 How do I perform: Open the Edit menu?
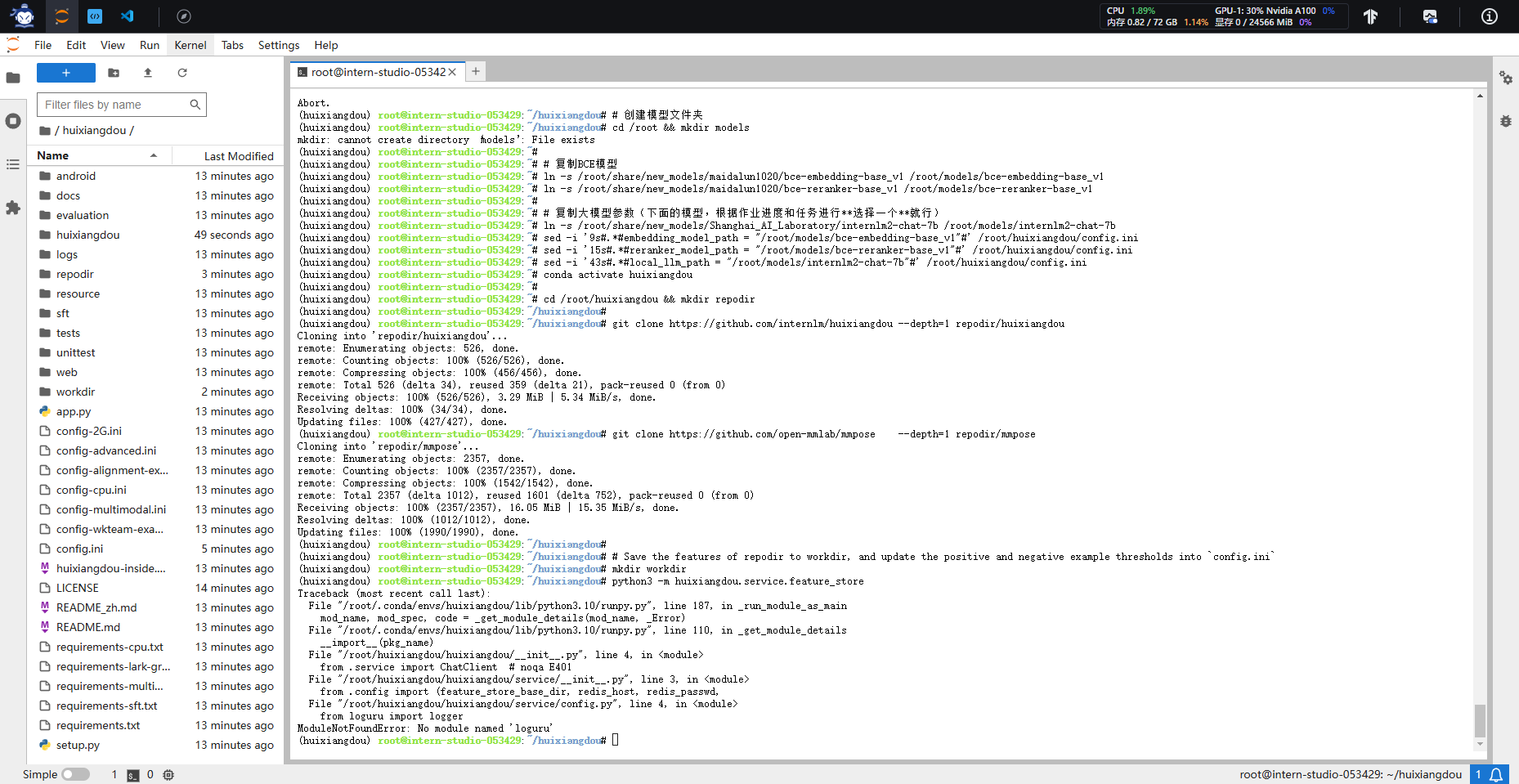pyautogui.click(x=76, y=45)
